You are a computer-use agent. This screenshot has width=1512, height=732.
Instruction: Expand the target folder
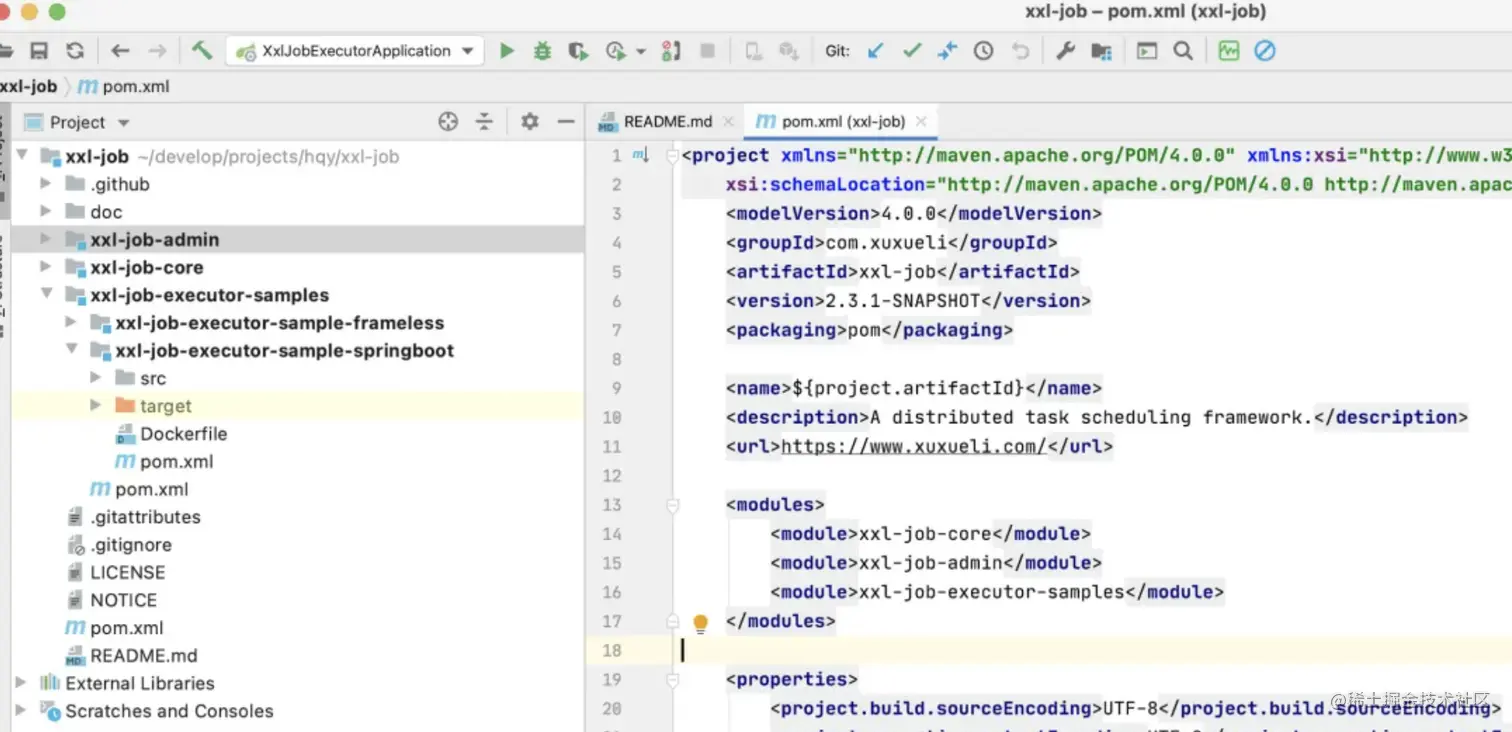pos(95,406)
